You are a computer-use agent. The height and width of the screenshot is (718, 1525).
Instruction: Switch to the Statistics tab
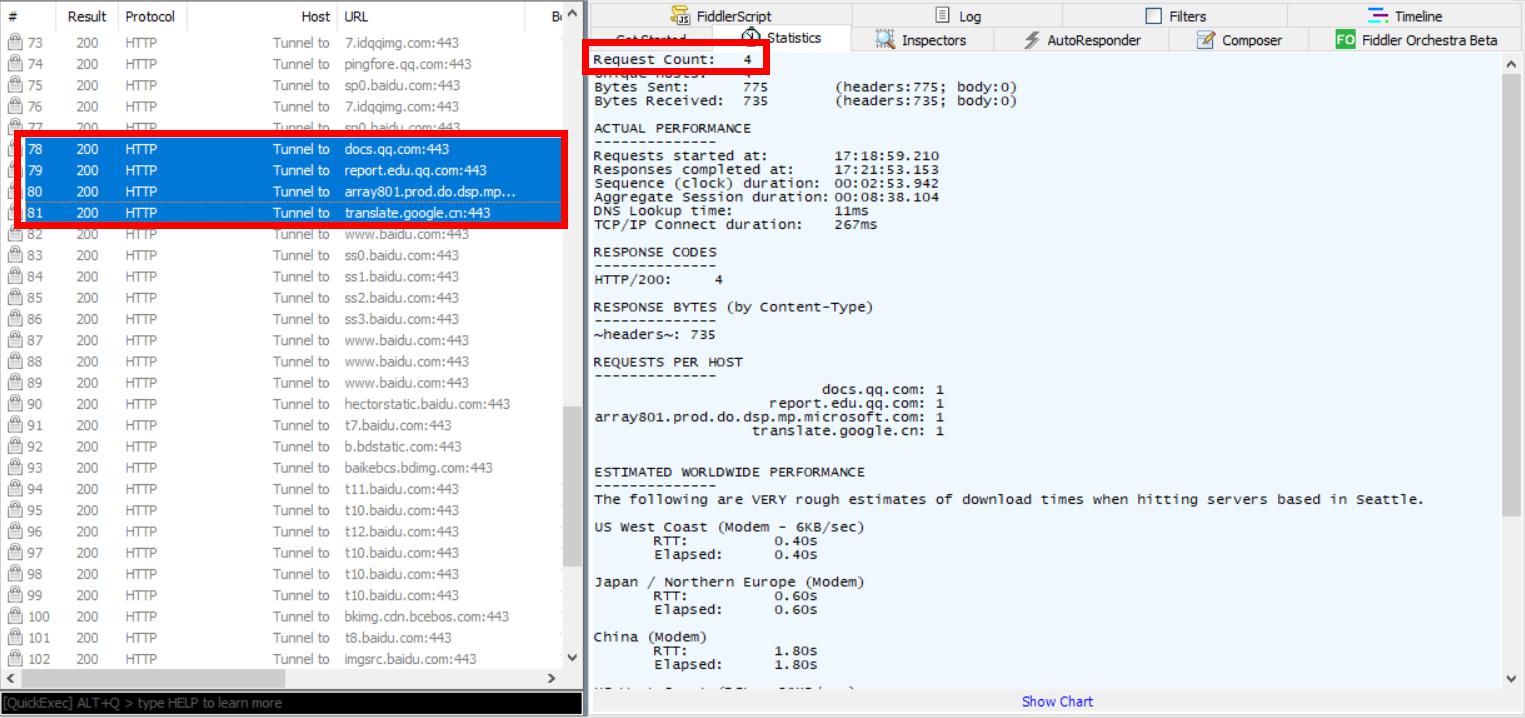tap(782, 38)
